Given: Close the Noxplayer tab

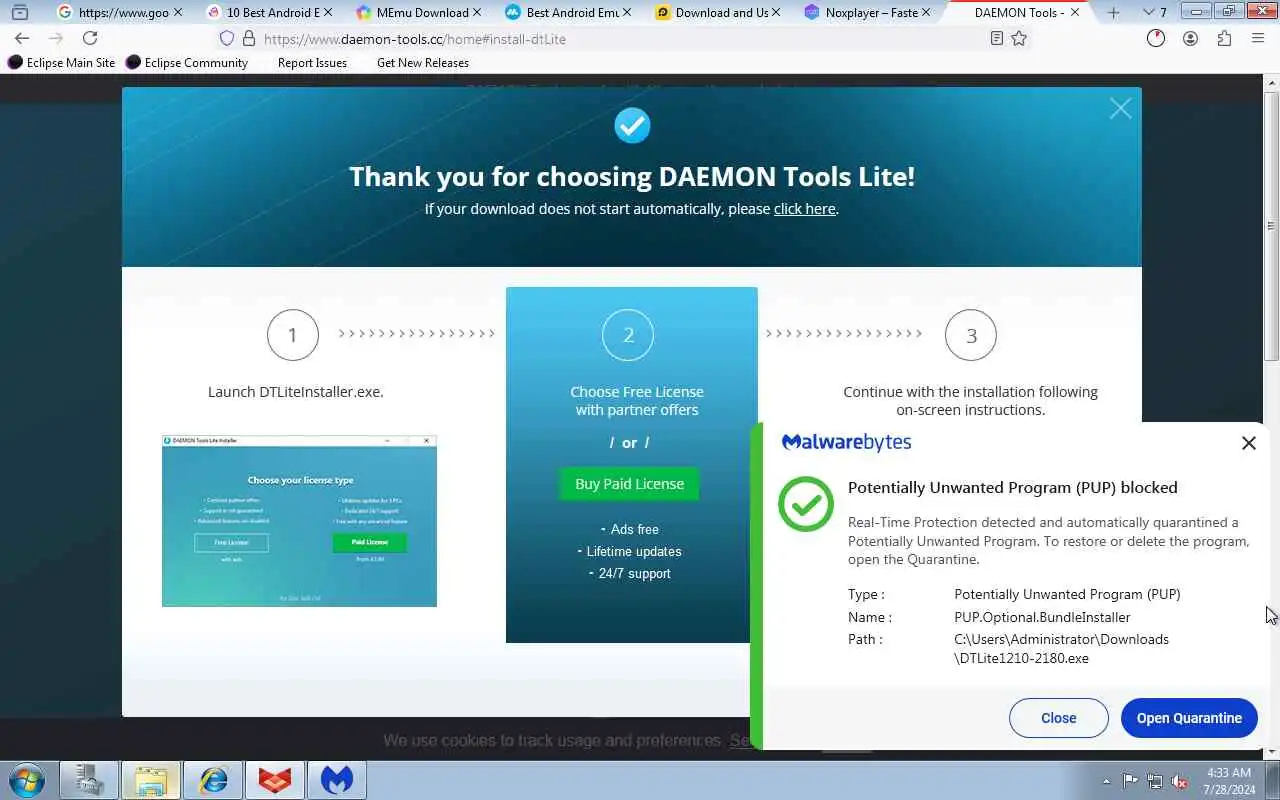Looking at the screenshot, I should point(927,13).
